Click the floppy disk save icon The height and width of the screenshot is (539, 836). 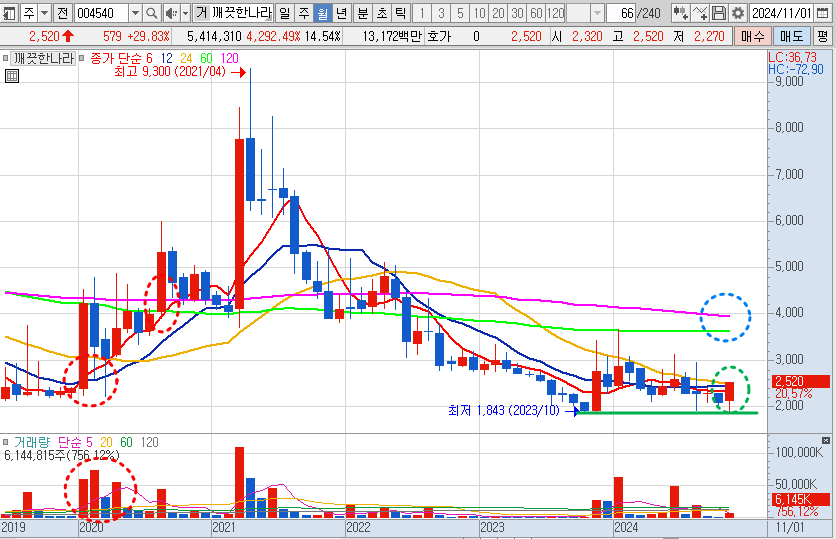coord(719,13)
